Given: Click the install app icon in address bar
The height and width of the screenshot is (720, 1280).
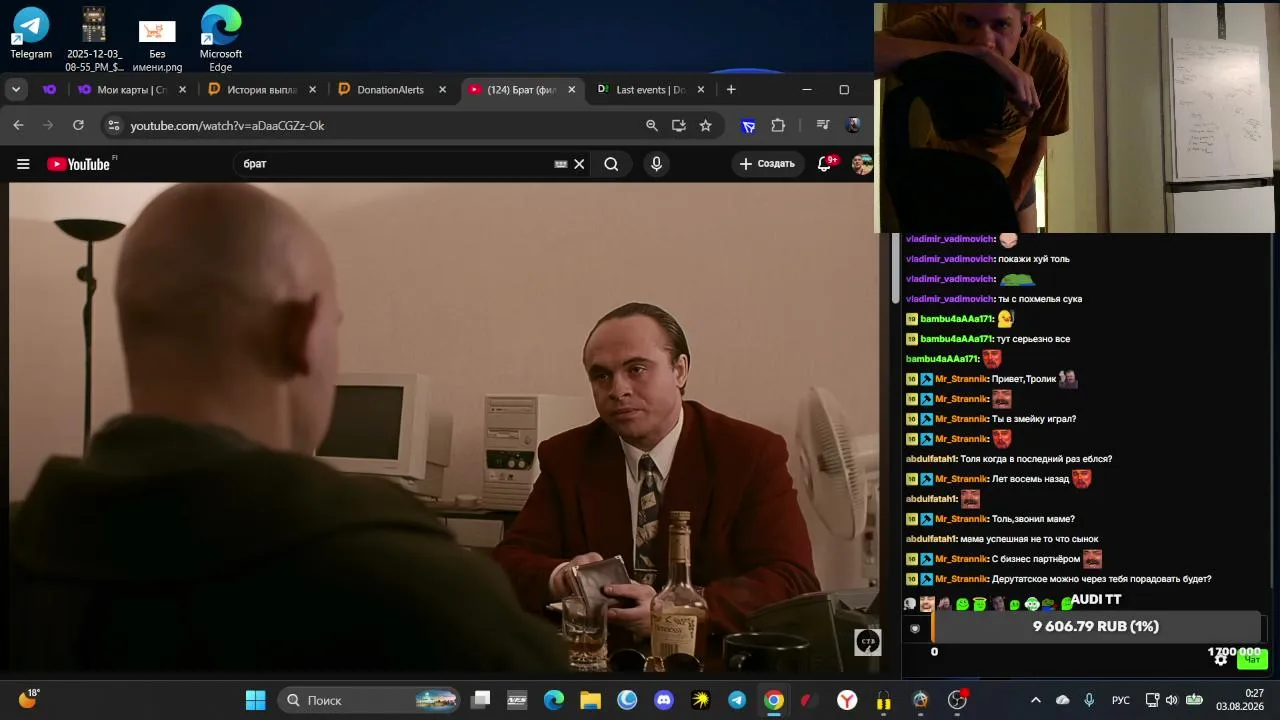Looking at the screenshot, I should coord(679,125).
